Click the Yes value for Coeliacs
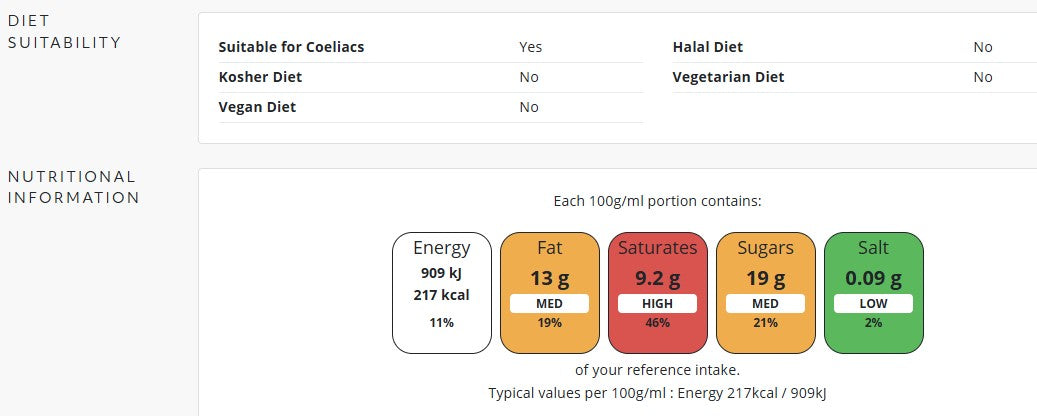This screenshot has width=1037, height=416. click(530, 47)
